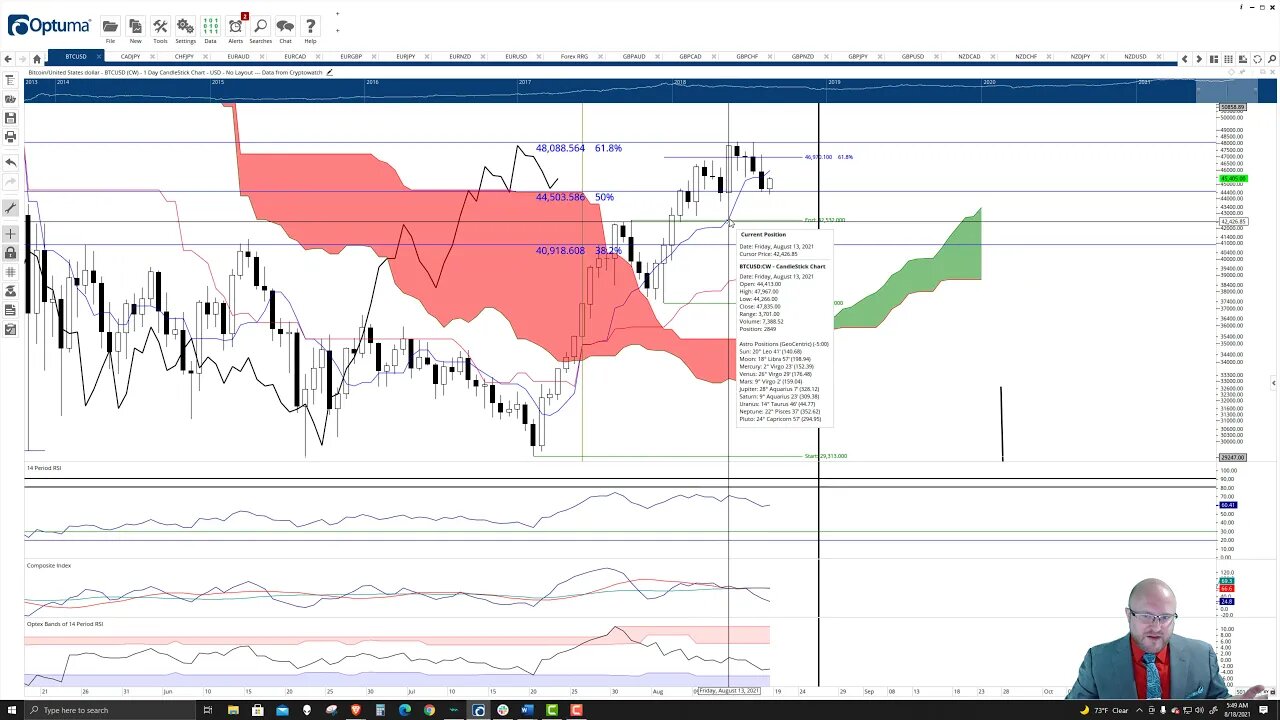This screenshot has height=720, width=1280.
Task: Click the green current price label on scale
Action: [1232, 179]
